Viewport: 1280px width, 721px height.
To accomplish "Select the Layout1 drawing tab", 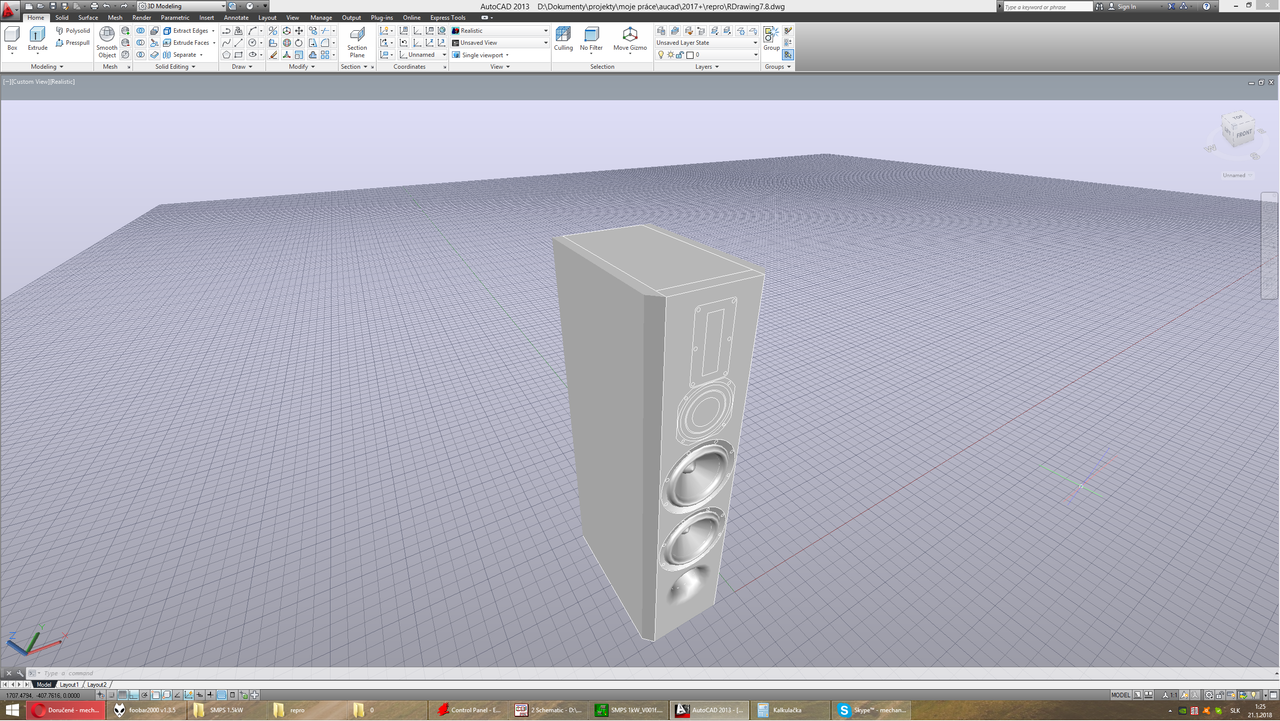I will pyautogui.click(x=69, y=685).
